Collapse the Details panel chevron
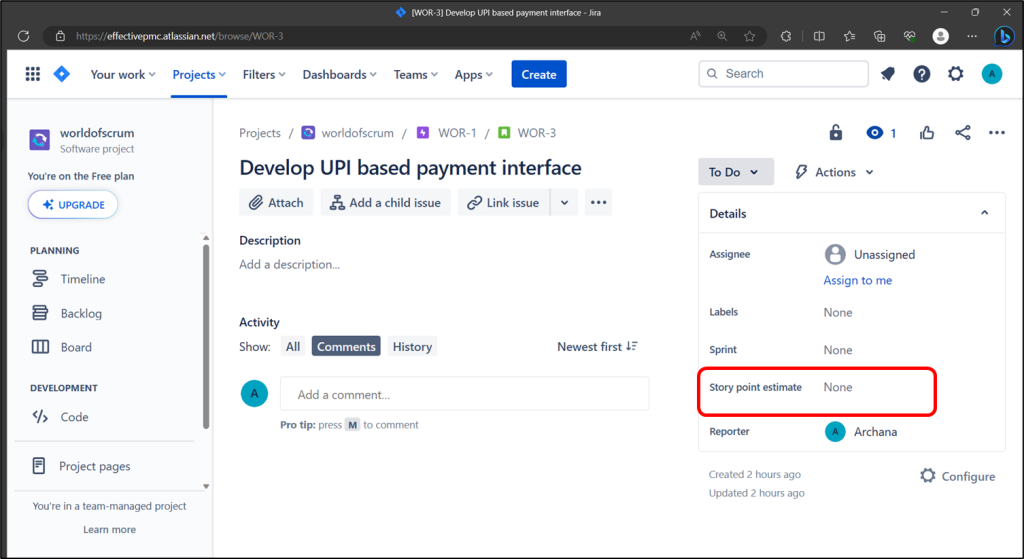 [x=984, y=213]
